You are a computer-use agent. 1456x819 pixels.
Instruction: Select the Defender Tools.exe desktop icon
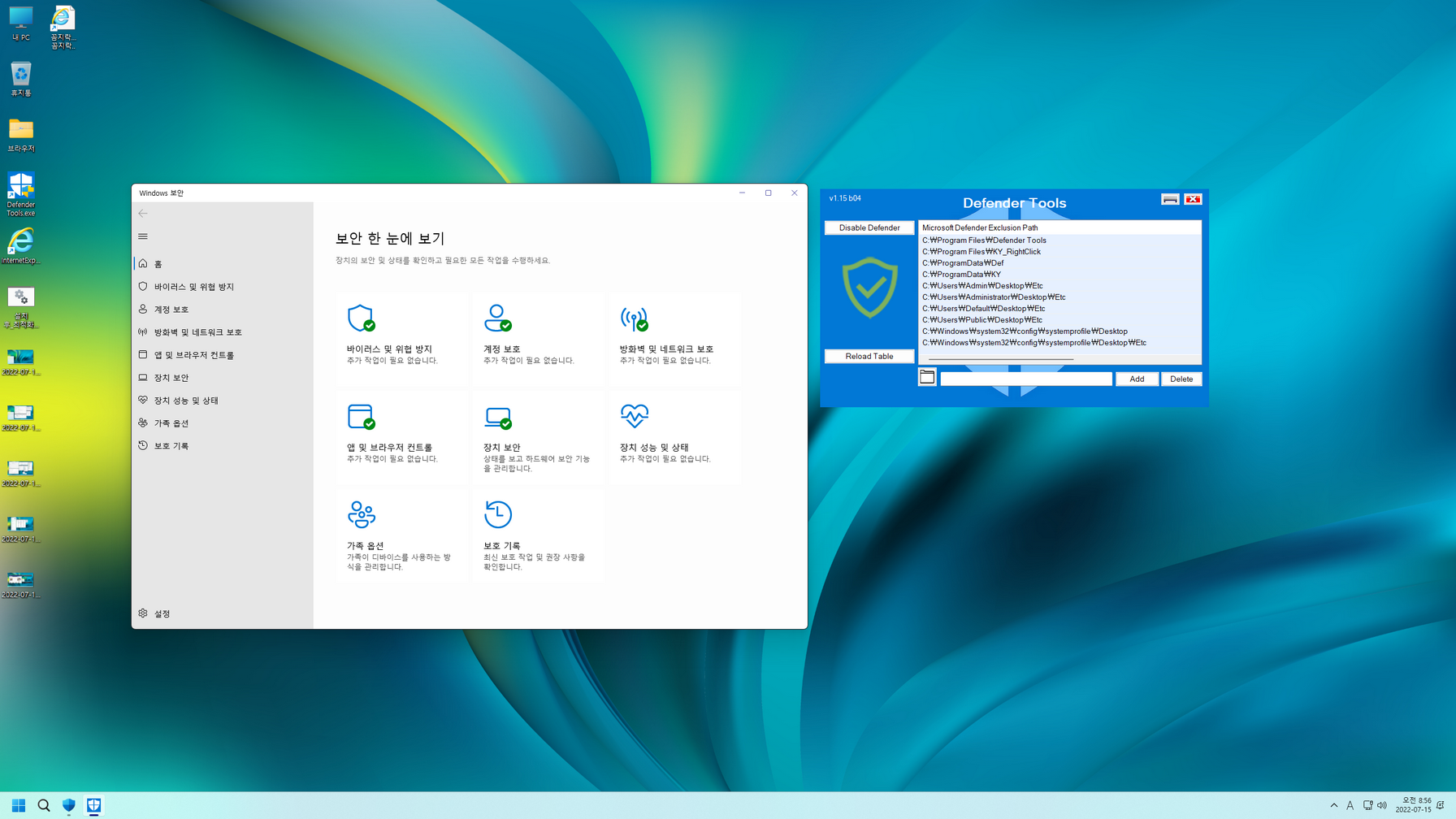tap(20, 194)
